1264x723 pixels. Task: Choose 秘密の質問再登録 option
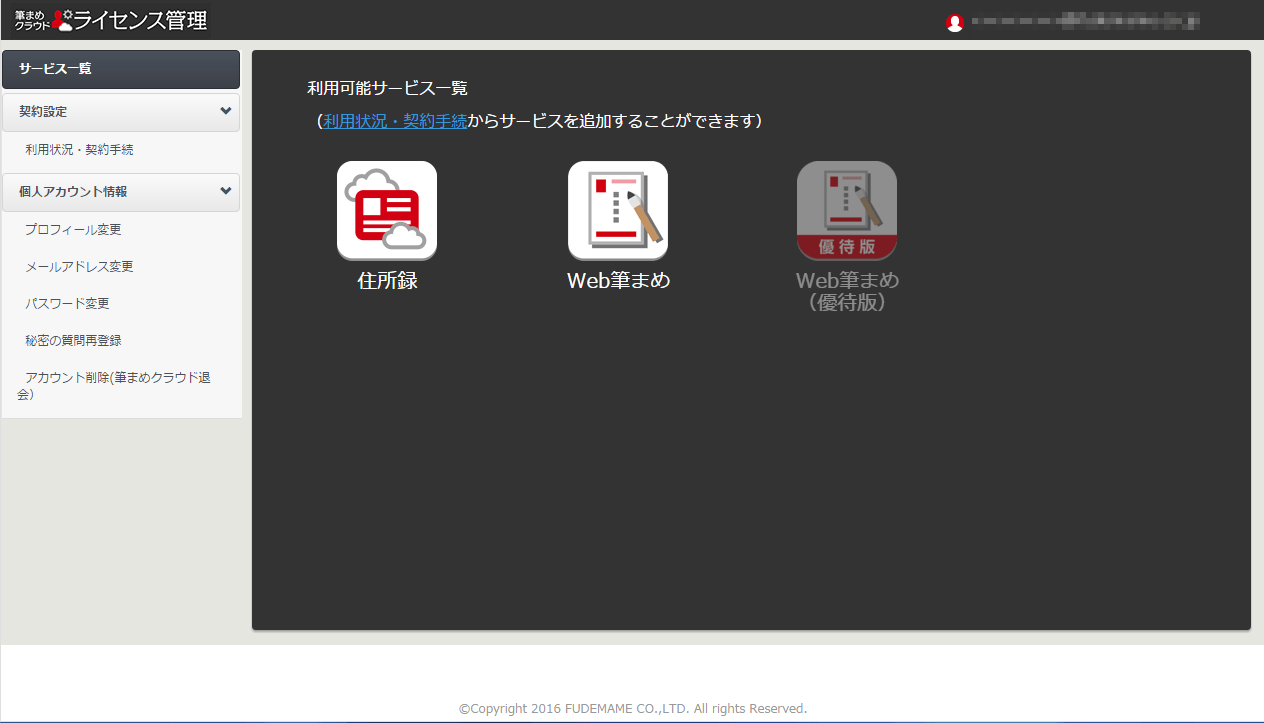point(73,341)
